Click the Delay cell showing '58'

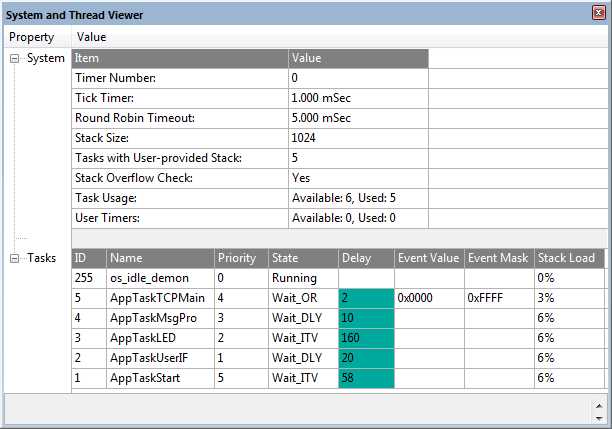click(x=366, y=378)
